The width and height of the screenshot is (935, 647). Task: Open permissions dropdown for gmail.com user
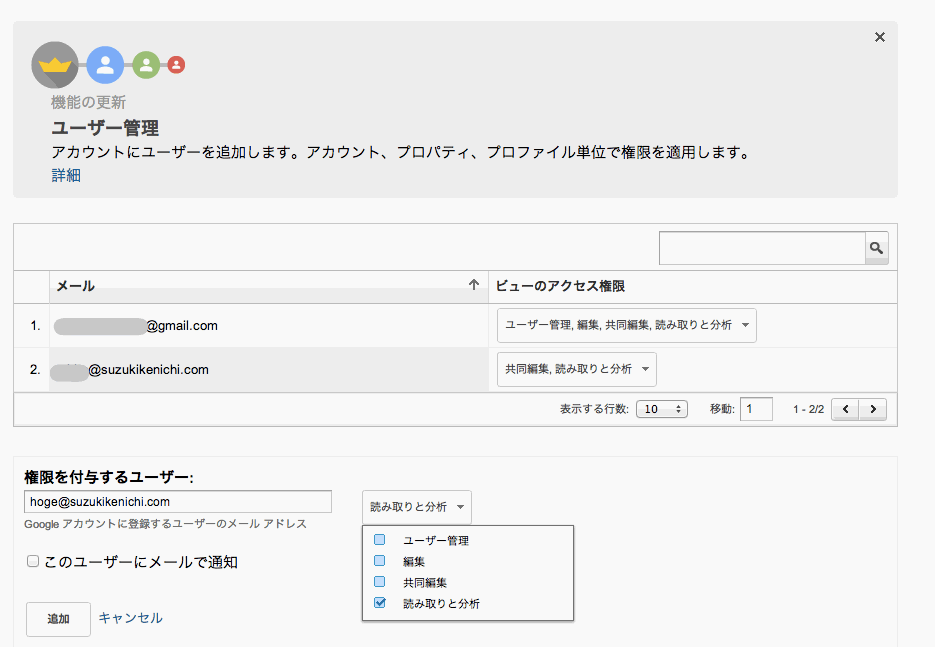(x=626, y=326)
